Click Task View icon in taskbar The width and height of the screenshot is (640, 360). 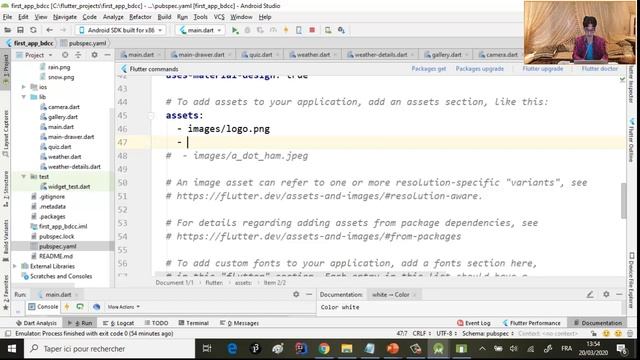pos(207,349)
